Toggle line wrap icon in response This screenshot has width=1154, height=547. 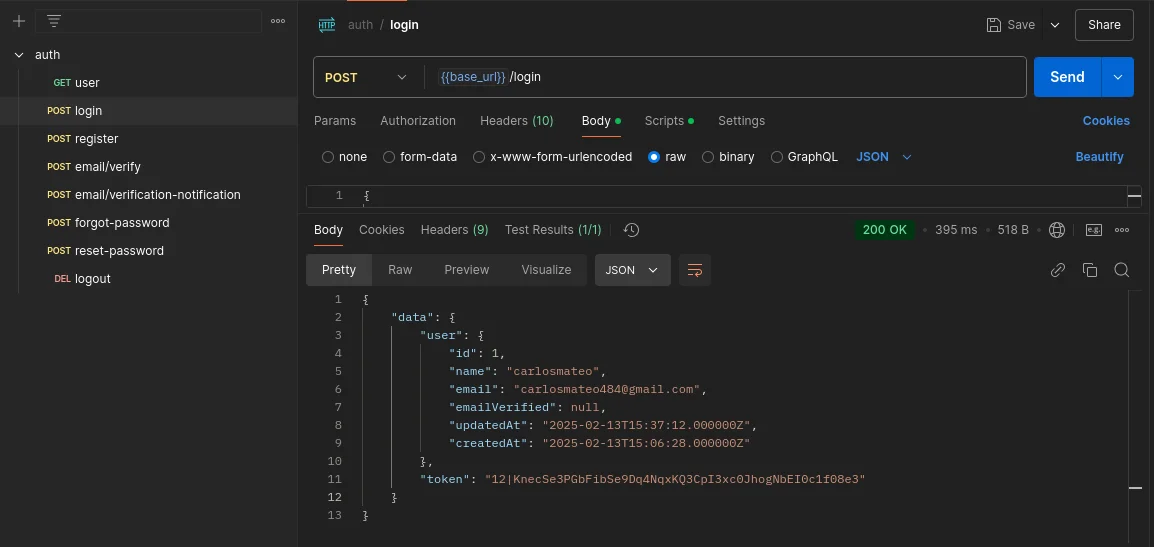tap(695, 270)
